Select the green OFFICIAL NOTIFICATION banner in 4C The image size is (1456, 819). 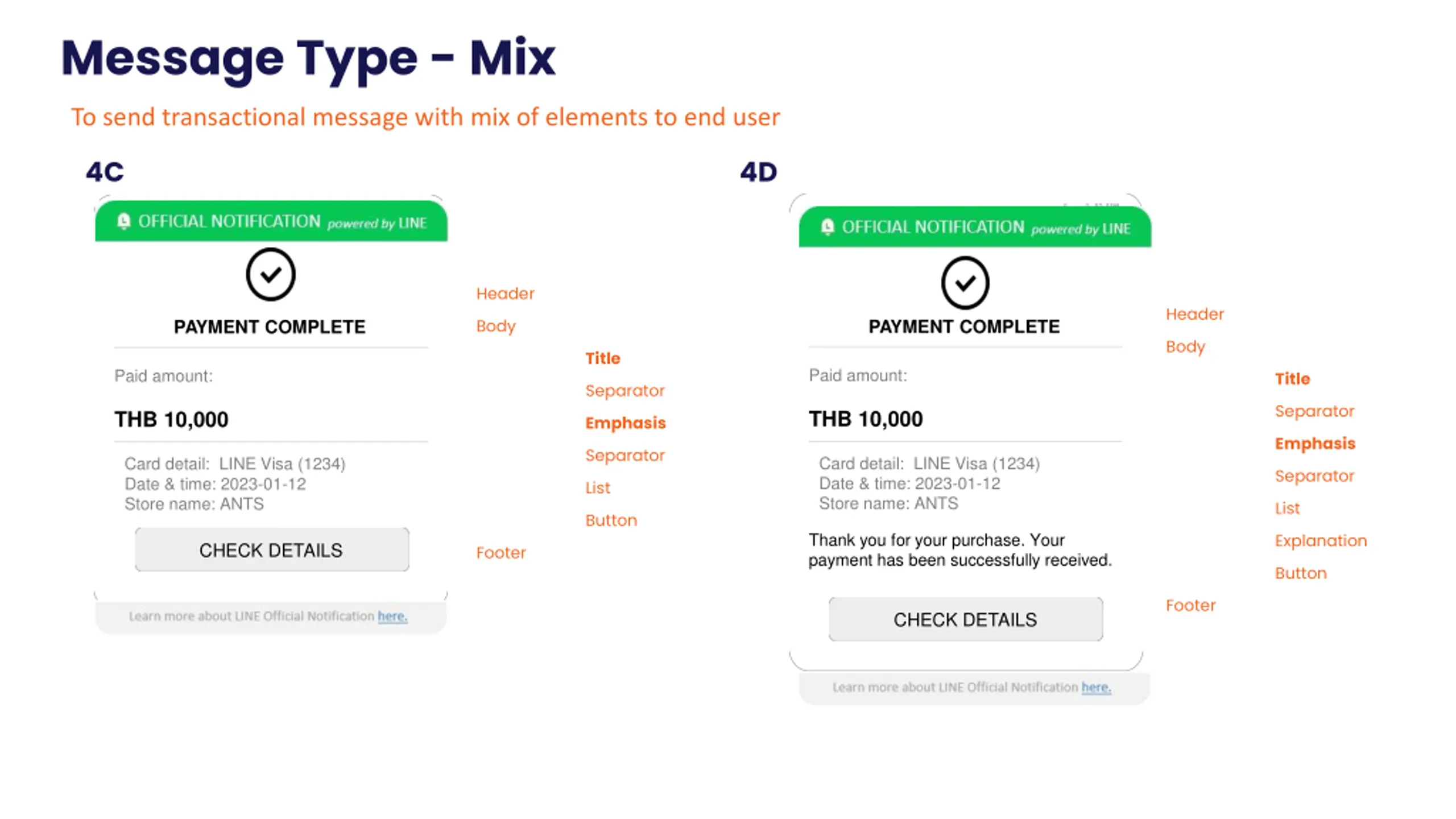point(271,221)
